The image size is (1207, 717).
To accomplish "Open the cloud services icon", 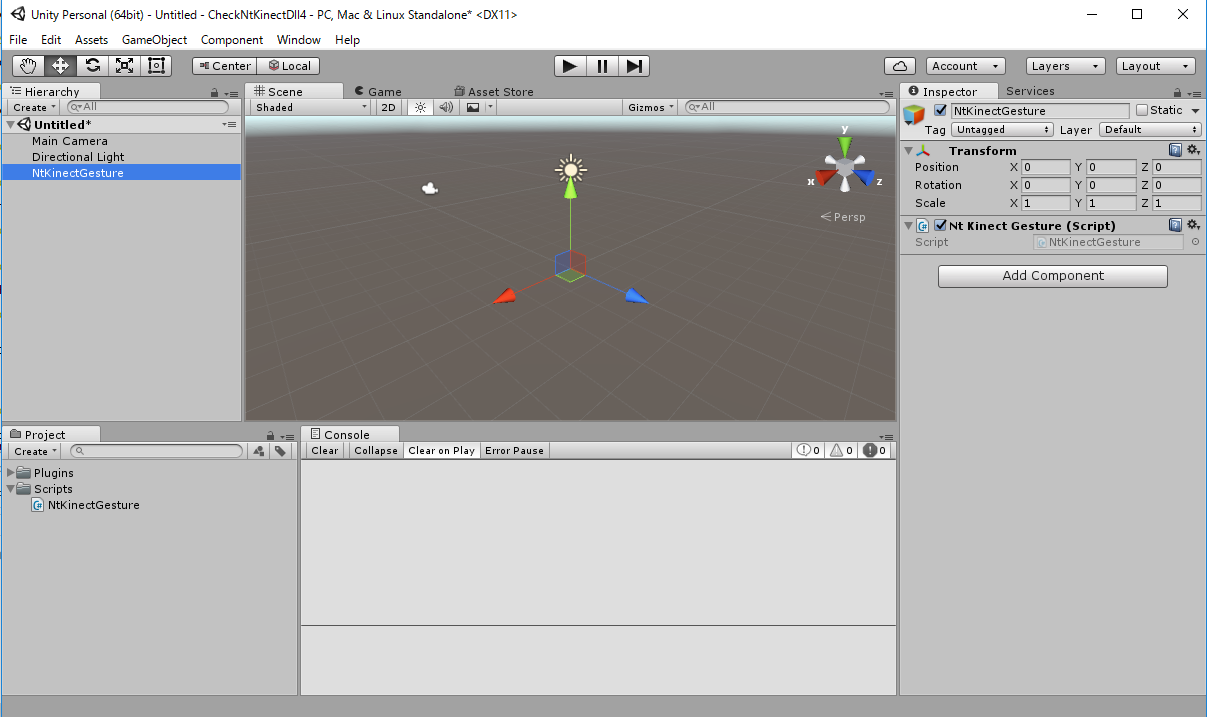I will click(x=900, y=66).
